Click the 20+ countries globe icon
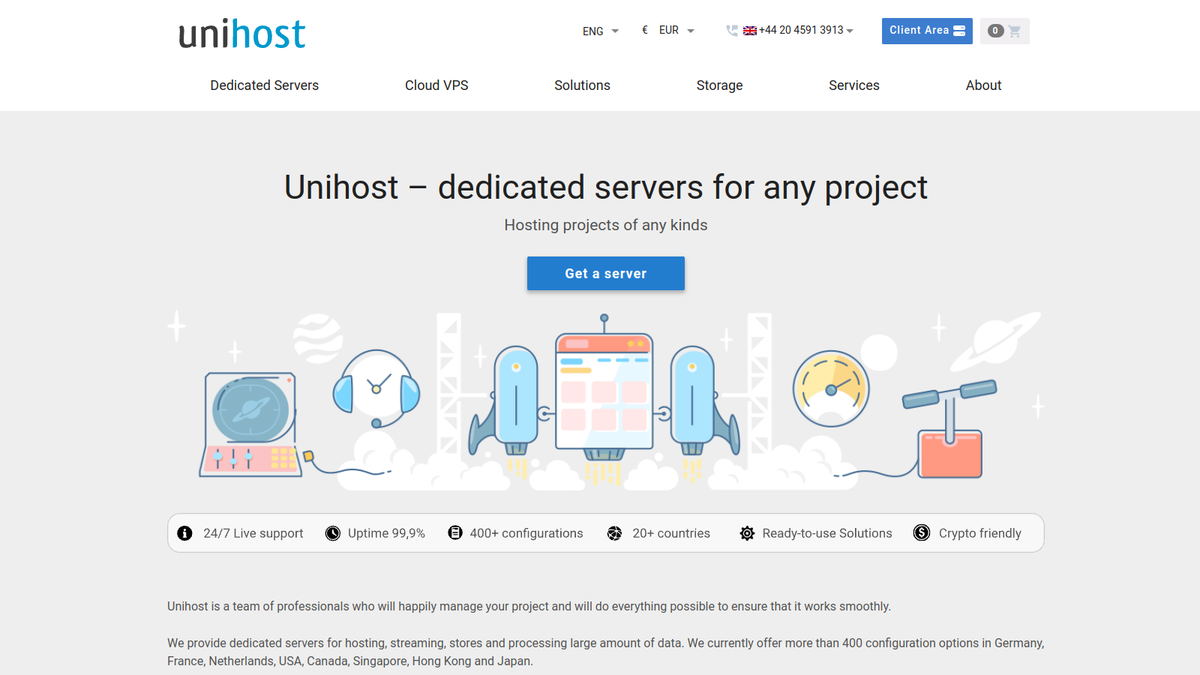 point(614,533)
